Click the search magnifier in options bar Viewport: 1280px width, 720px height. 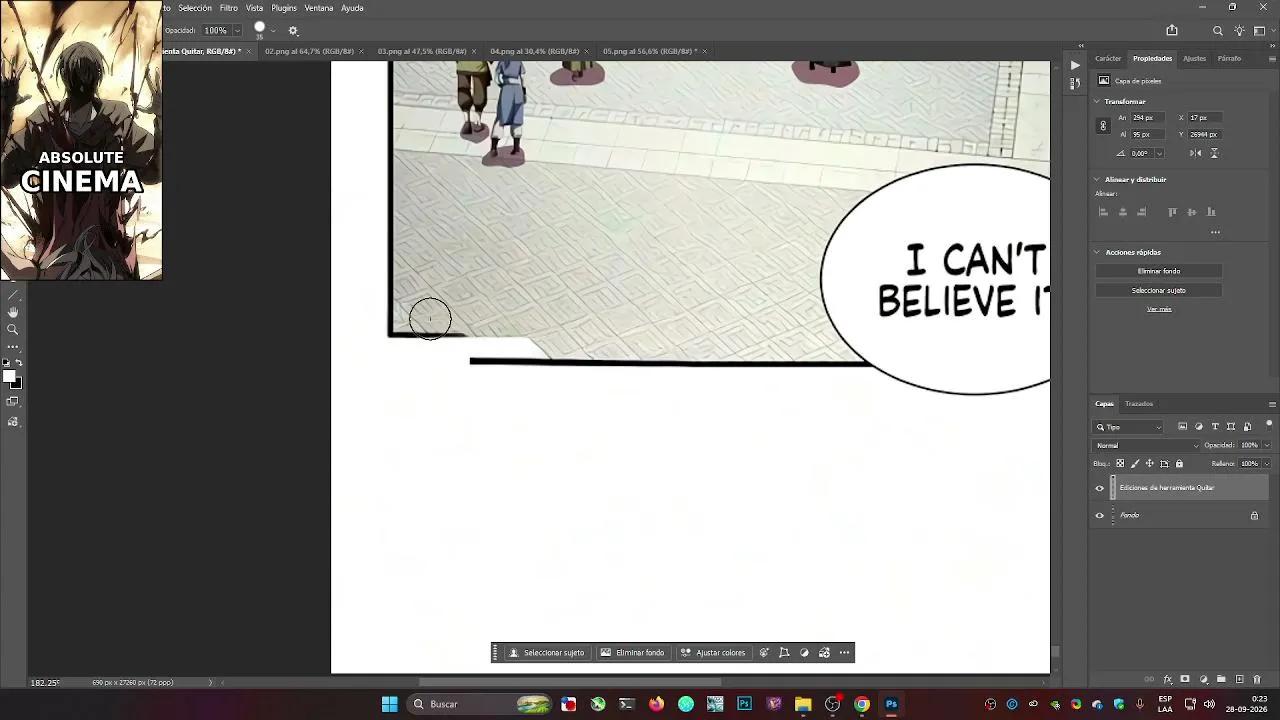tap(1218, 31)
